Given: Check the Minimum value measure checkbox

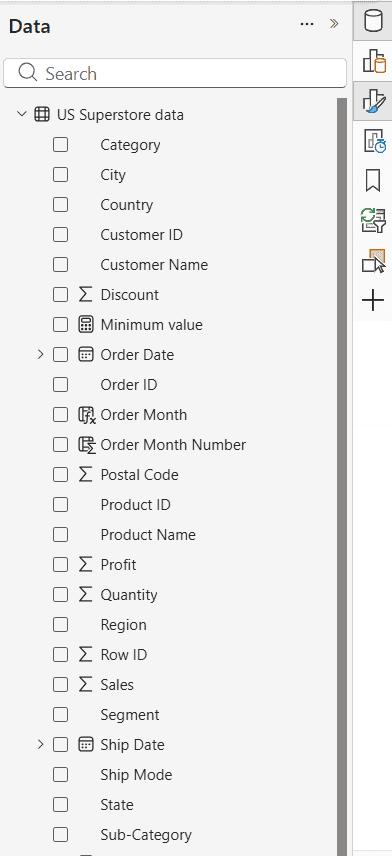Looking at the screenshot, I should tap(61, 325).
